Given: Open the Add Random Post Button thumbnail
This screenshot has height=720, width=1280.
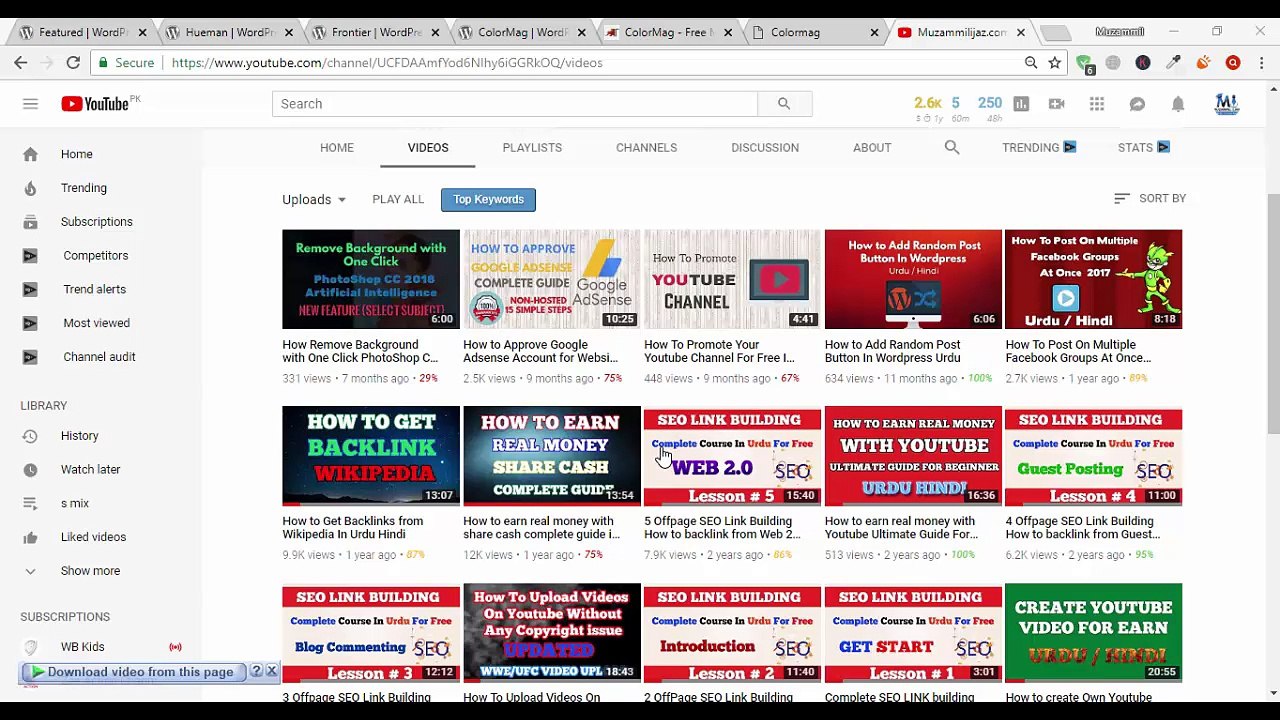Looking at the screenshot, I should click(913, 279).
